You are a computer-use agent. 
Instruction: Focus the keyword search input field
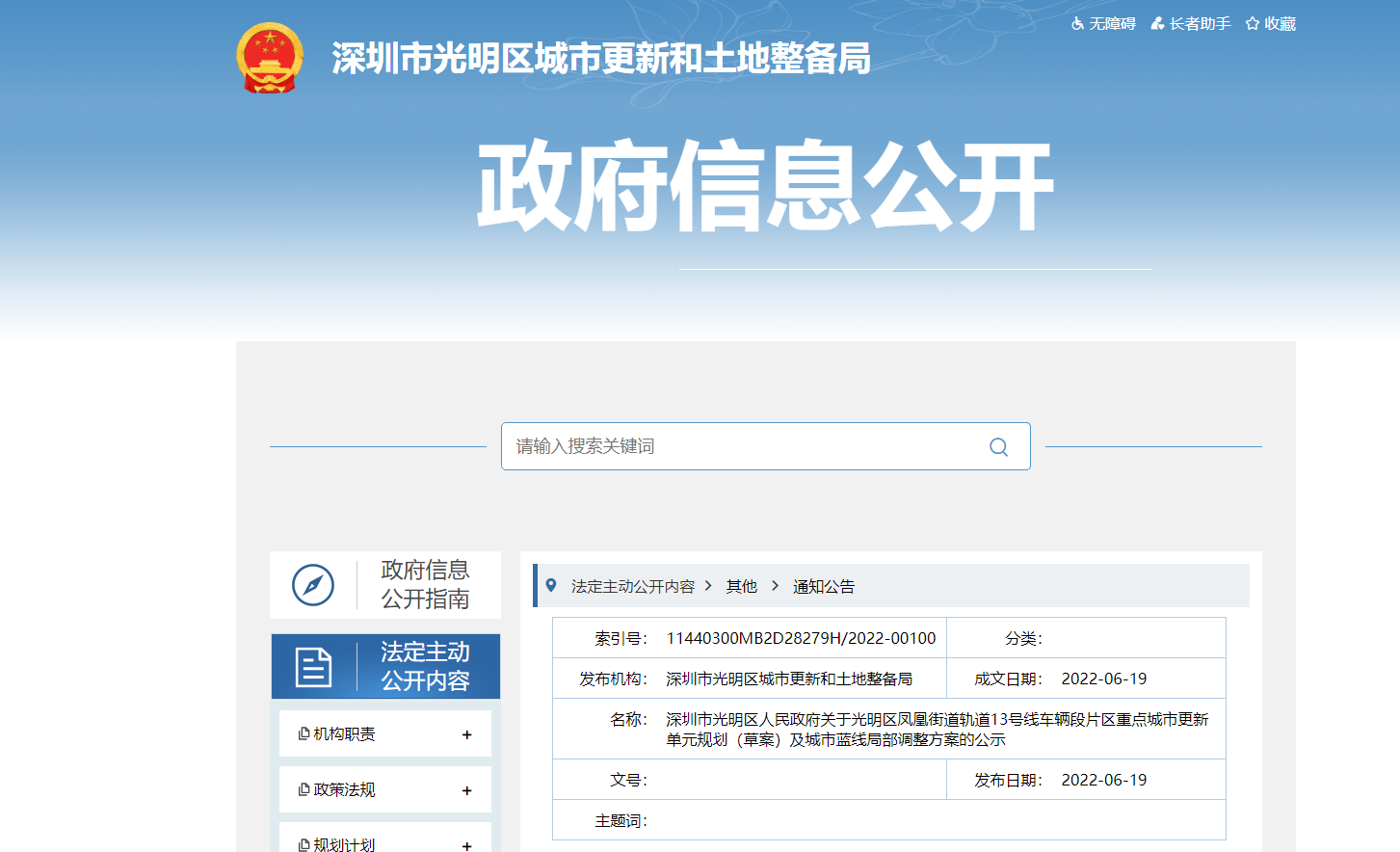pos(742,447)
